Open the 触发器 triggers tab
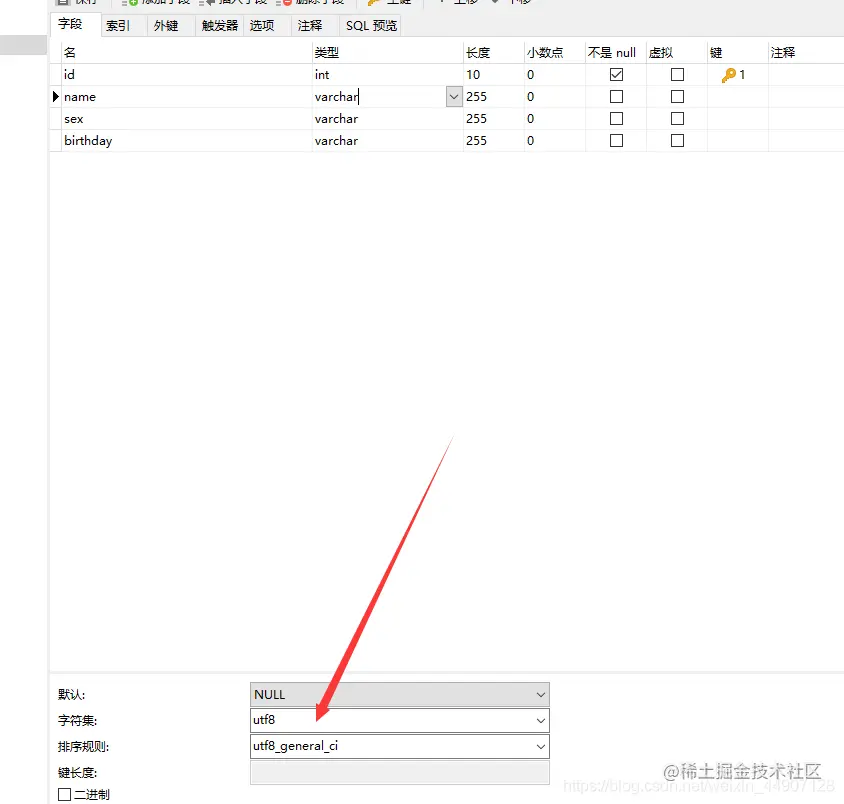 [x=218, y=25]
